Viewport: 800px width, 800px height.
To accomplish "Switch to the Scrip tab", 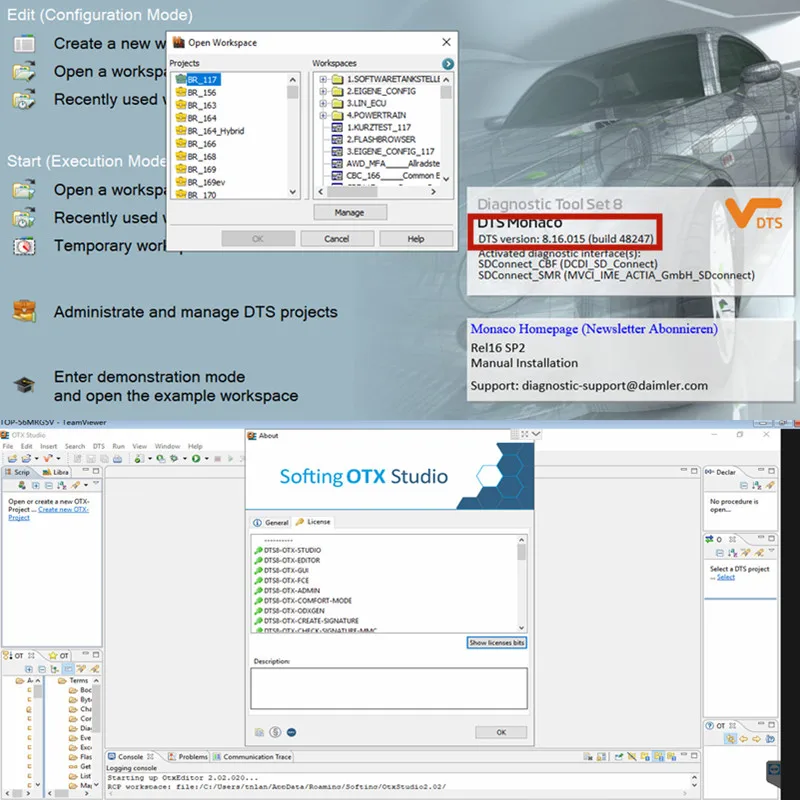I will (x=18, y=472).
